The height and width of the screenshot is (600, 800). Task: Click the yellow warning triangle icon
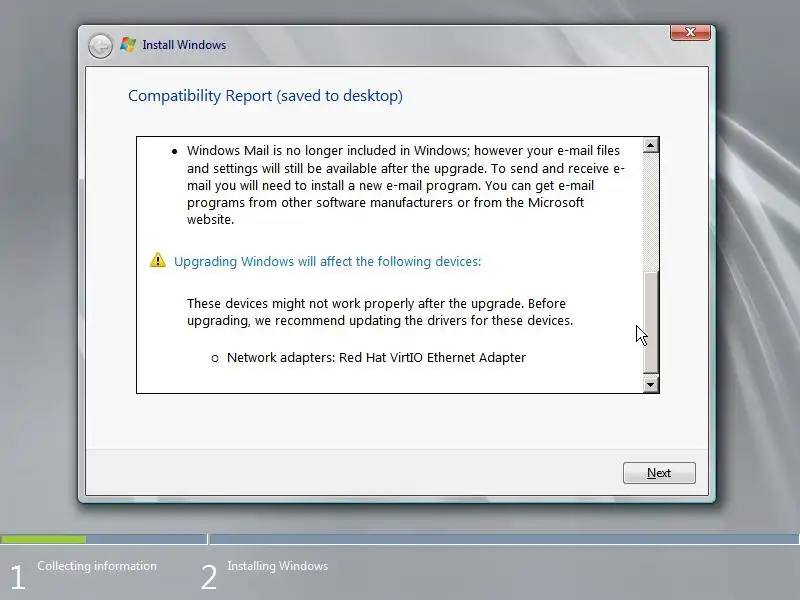[158, 260]
